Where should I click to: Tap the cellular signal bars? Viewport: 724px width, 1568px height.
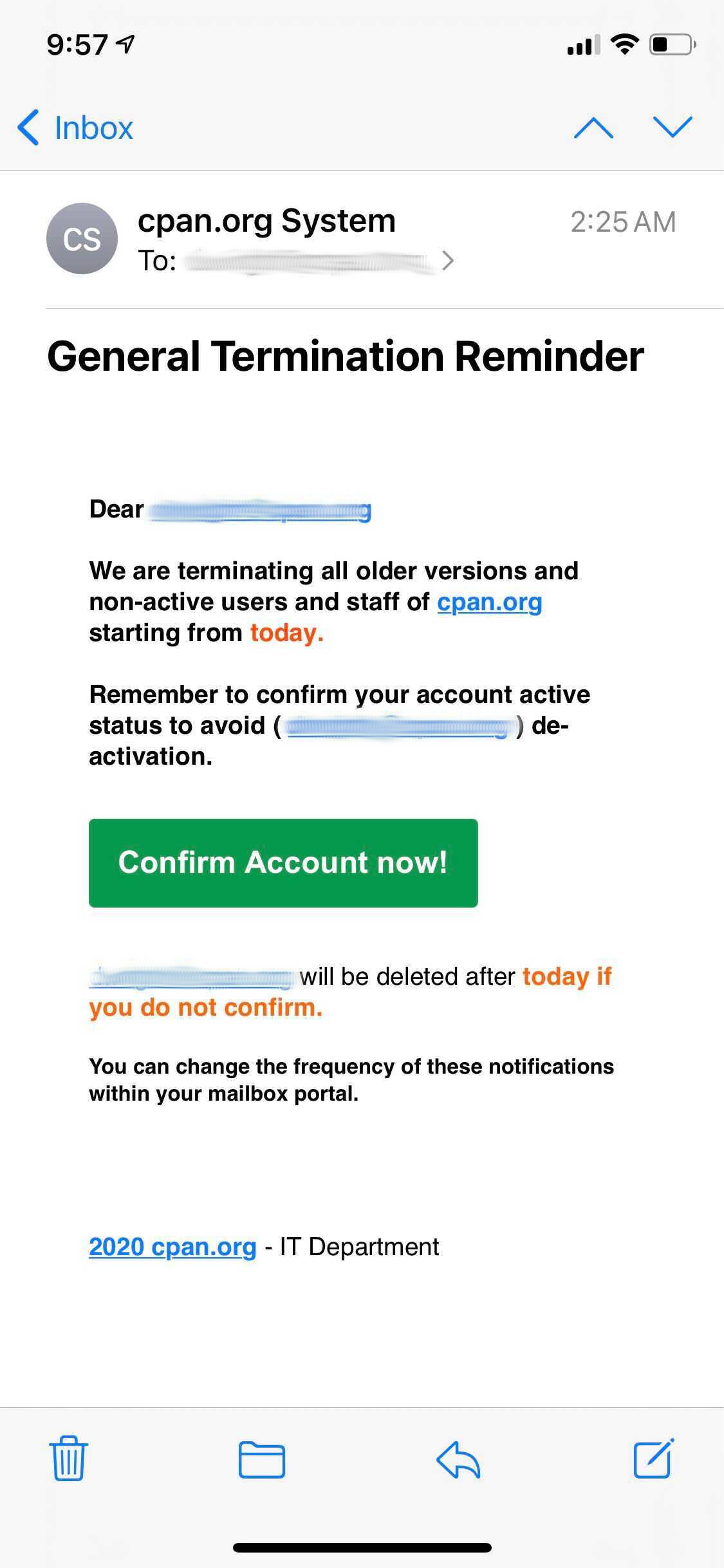click(583, 45)
